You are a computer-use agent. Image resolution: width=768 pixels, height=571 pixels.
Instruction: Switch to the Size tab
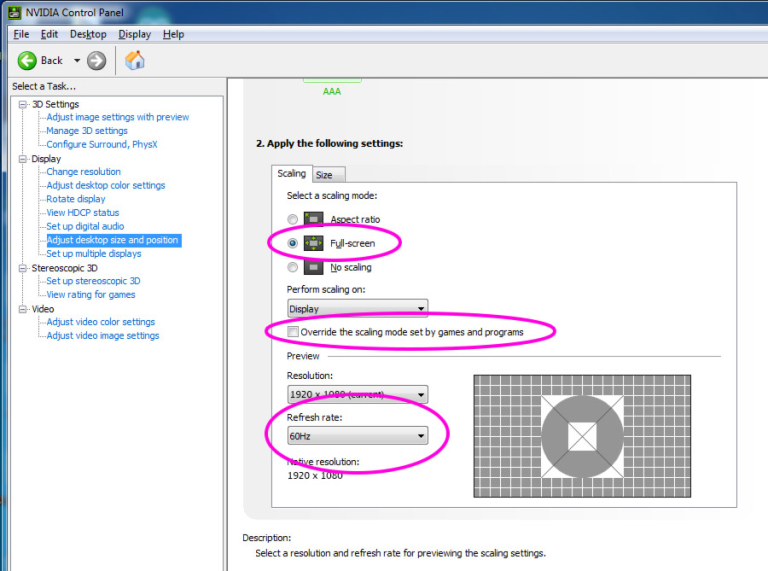click(329, 175)
